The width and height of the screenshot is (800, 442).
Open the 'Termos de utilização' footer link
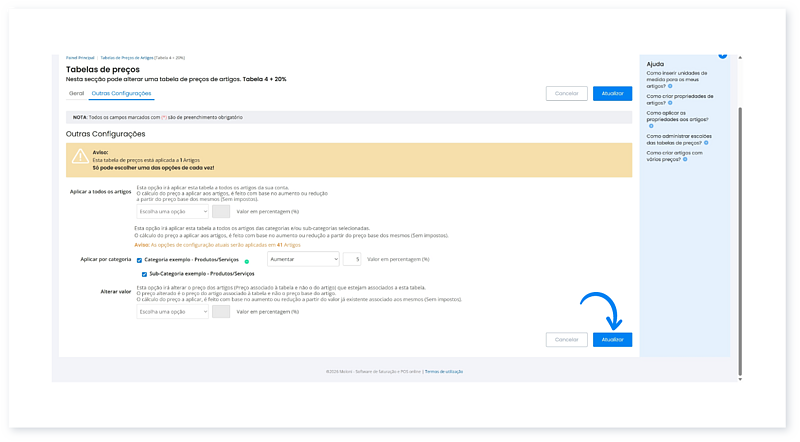click(x=443, y=371)
